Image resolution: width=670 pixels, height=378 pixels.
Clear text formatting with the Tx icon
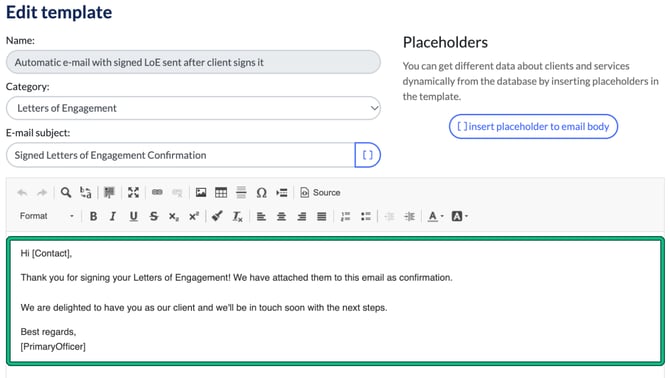point(238,217)
